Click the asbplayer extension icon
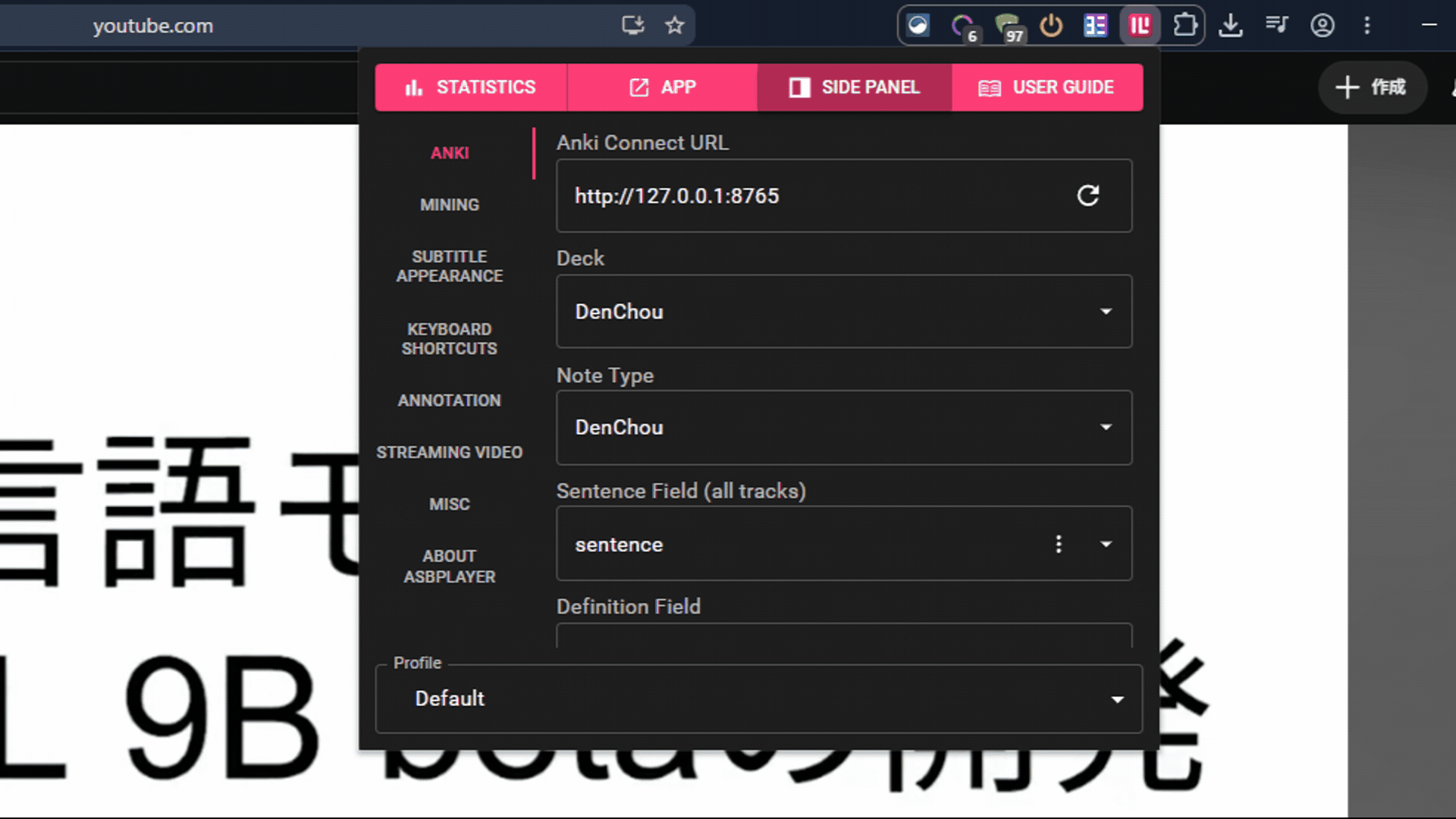Screen dimensions: 1456x819 (x=1140, y=26)
